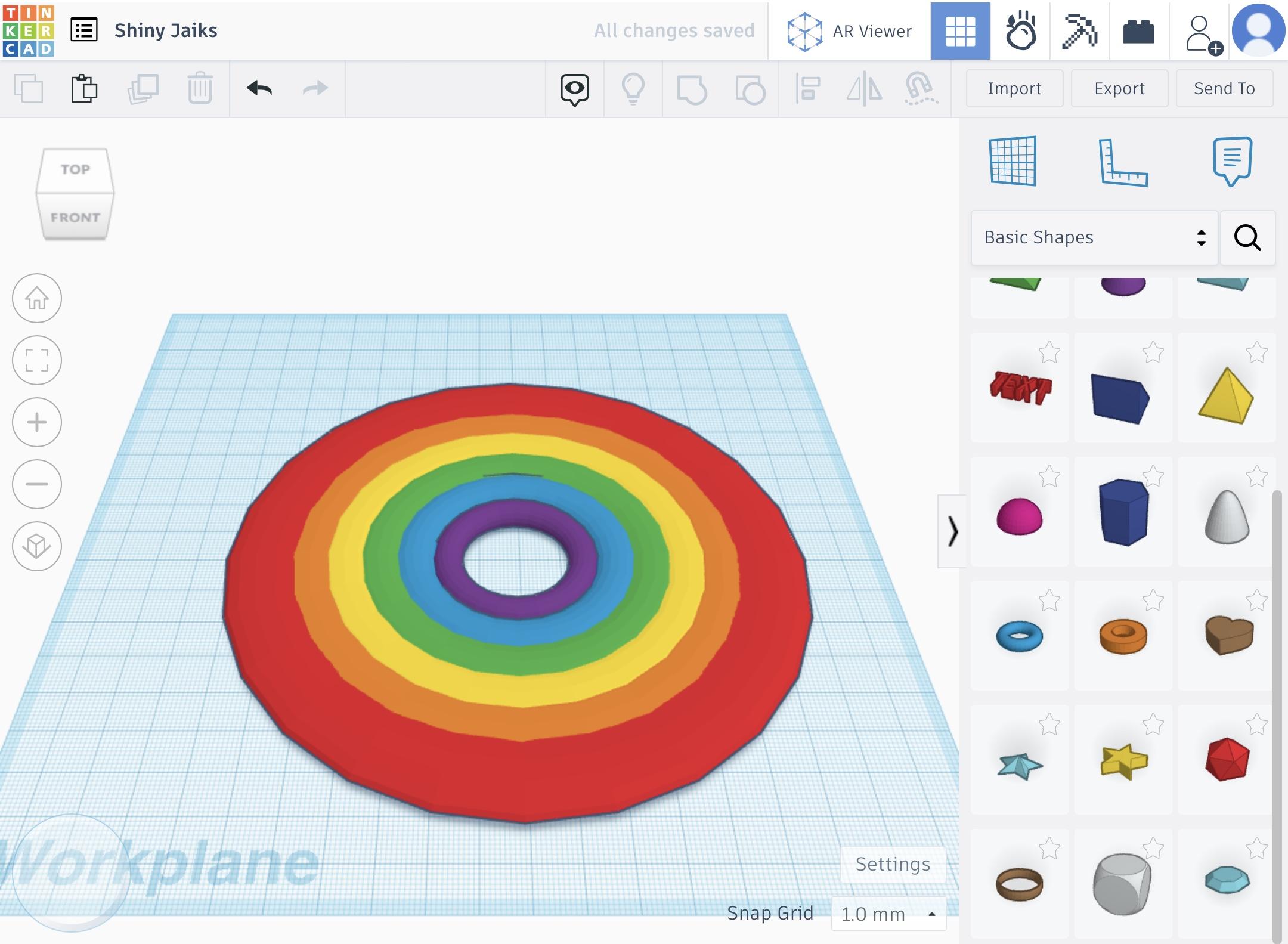
Task: Switch to 3D design grid view
Action: [x=960, y=31]
